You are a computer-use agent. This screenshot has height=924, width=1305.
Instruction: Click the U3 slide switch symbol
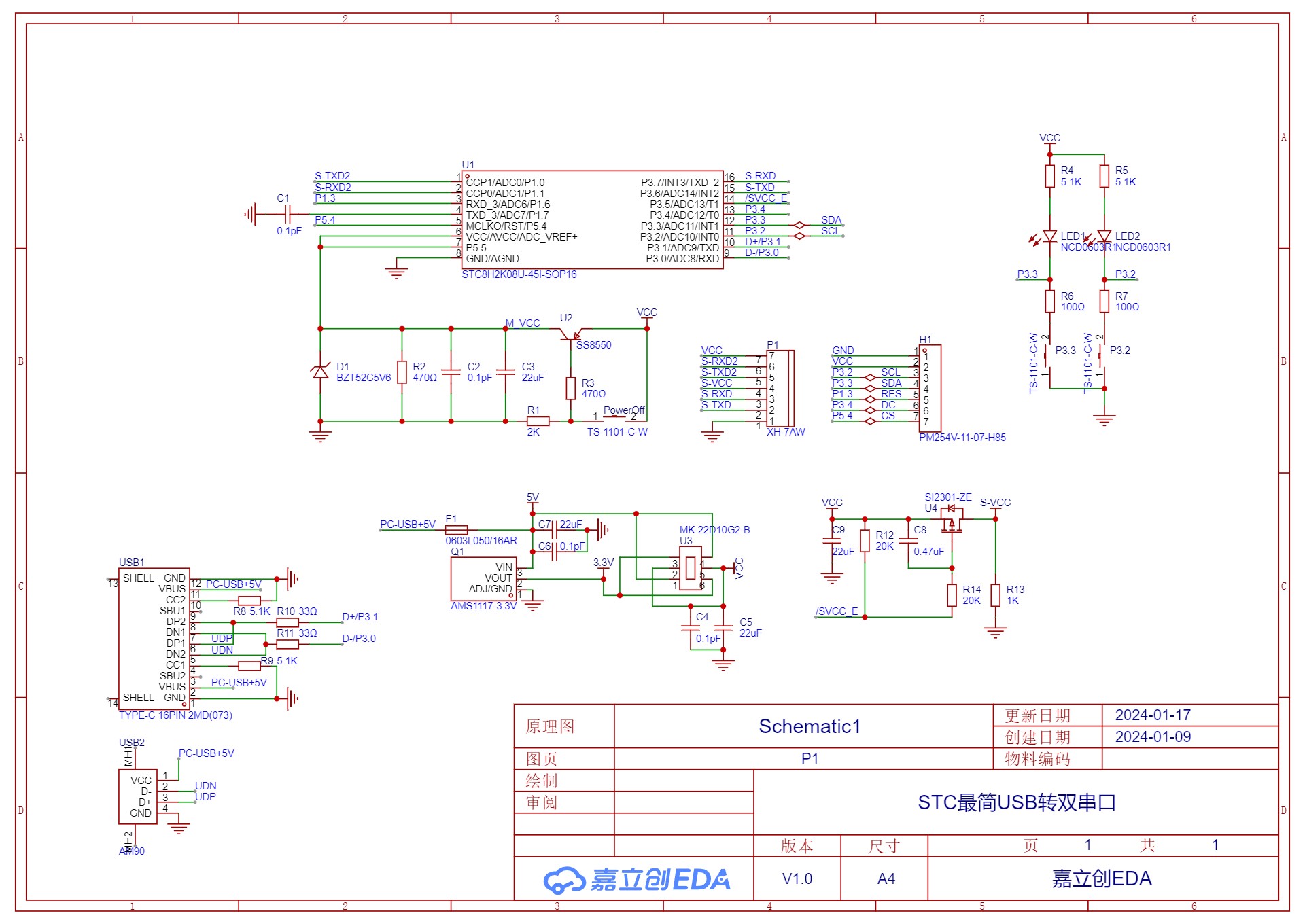click(x=691, y=568)
